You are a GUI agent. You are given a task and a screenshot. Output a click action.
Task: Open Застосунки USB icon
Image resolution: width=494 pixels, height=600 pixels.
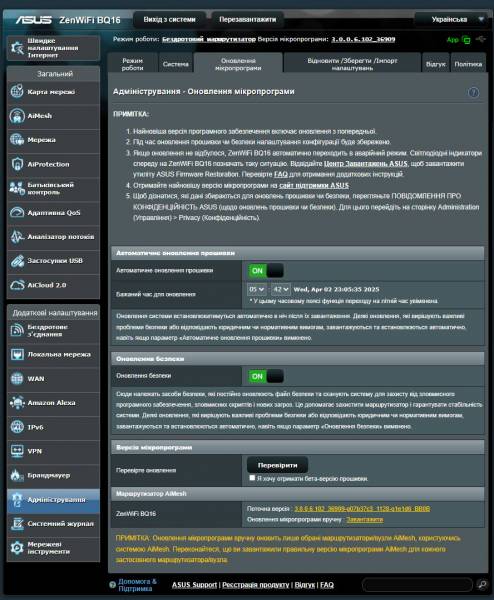click(x=17, y=261)
